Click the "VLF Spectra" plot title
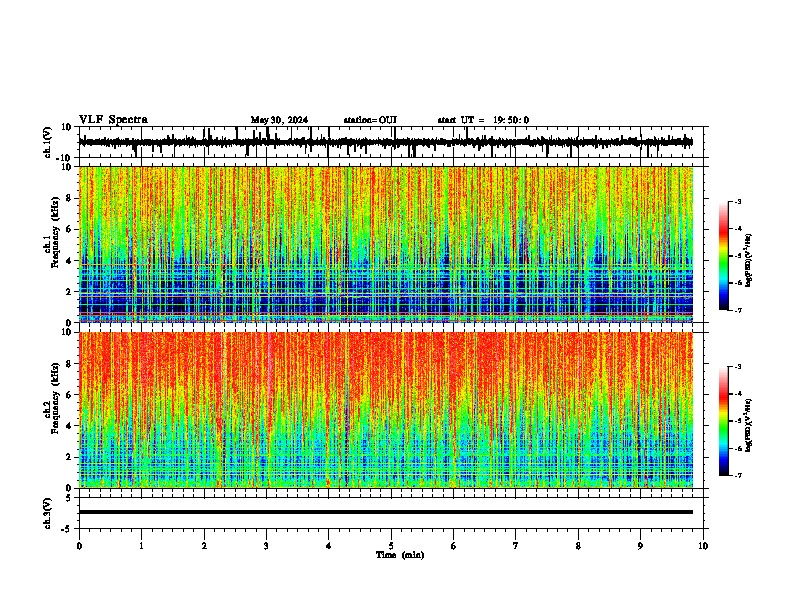Viewport: 792px width, 612px height. tap(113, 120)
